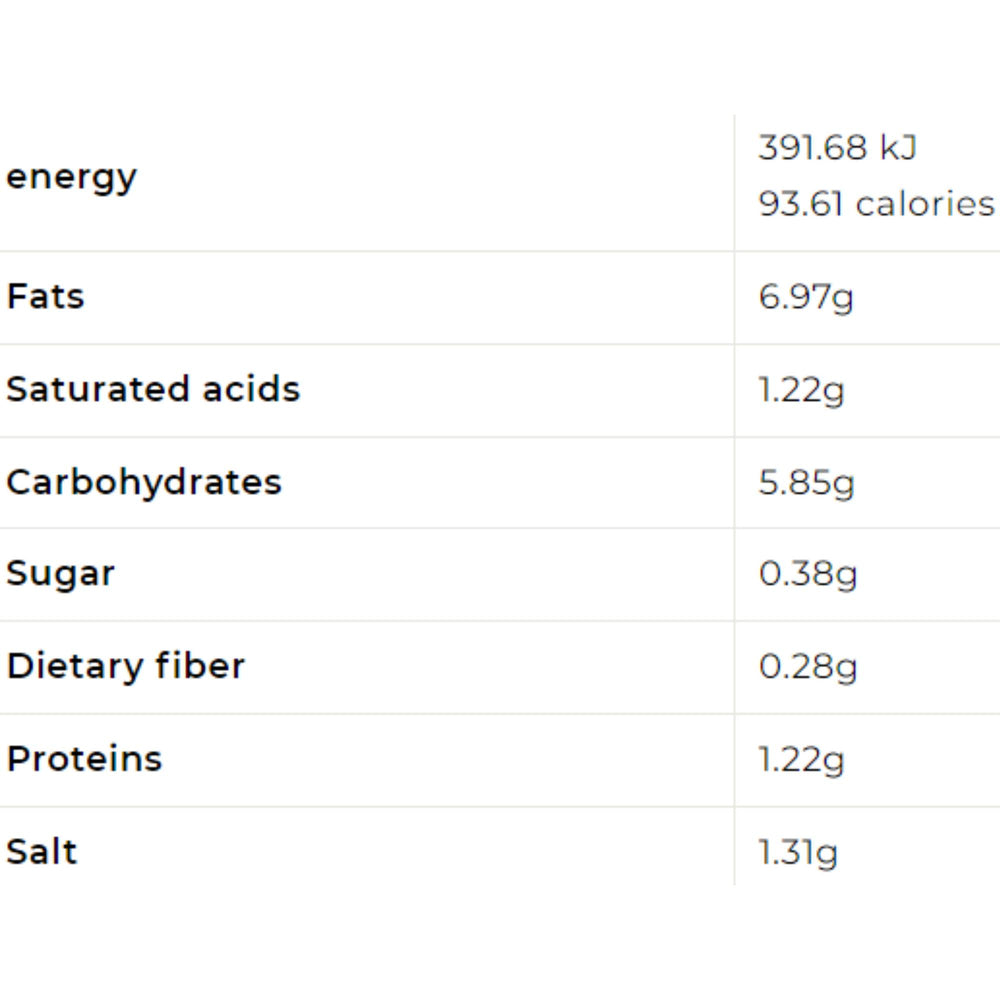Select the 5.85g carbohydrates value
Viewport: 1000px width, 1000px height.
point(806,483)
